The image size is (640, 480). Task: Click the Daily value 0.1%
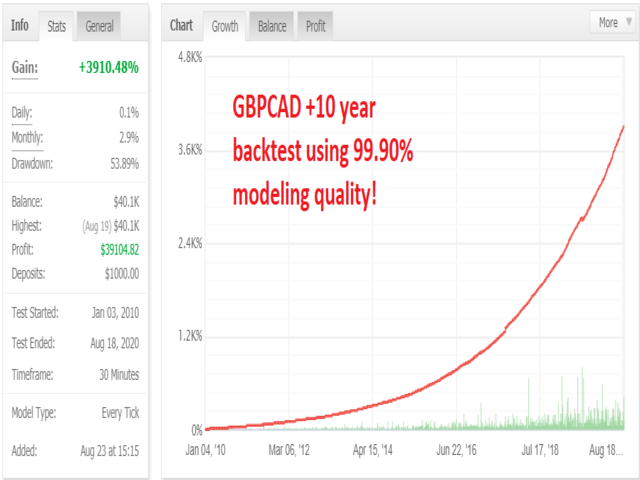pos(129,113)
